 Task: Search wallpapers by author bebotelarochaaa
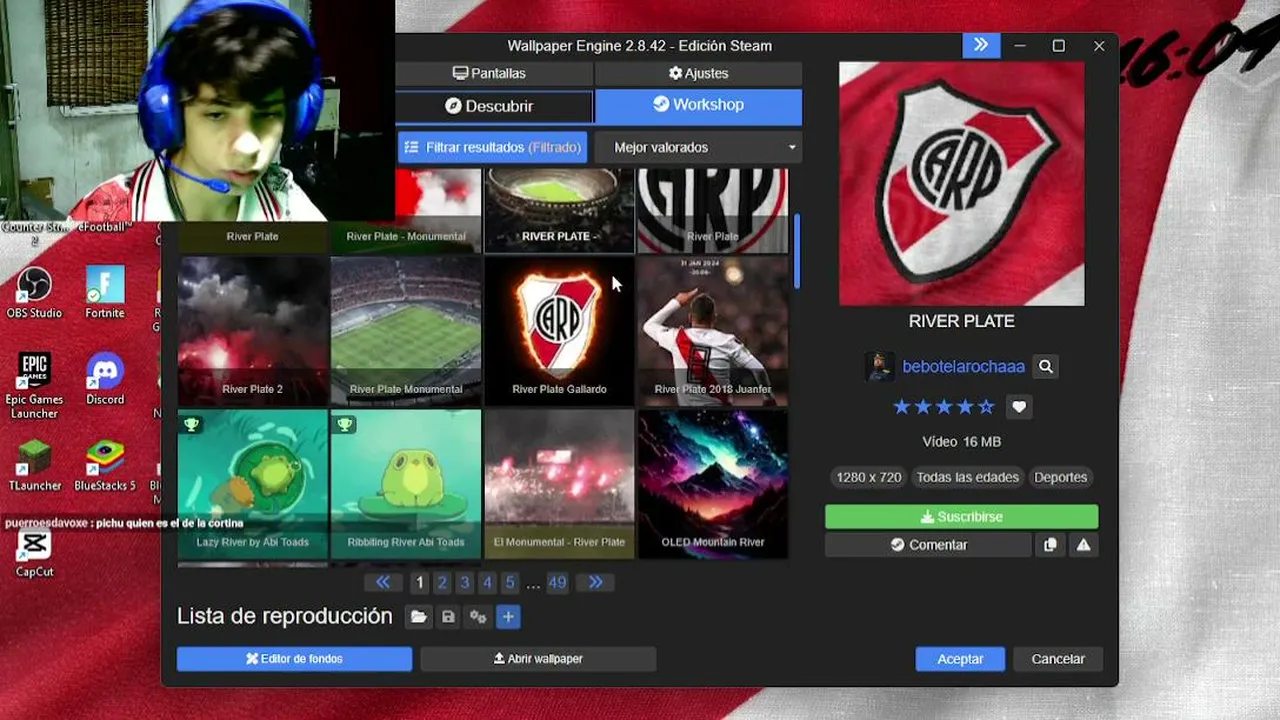point(1046,367)
